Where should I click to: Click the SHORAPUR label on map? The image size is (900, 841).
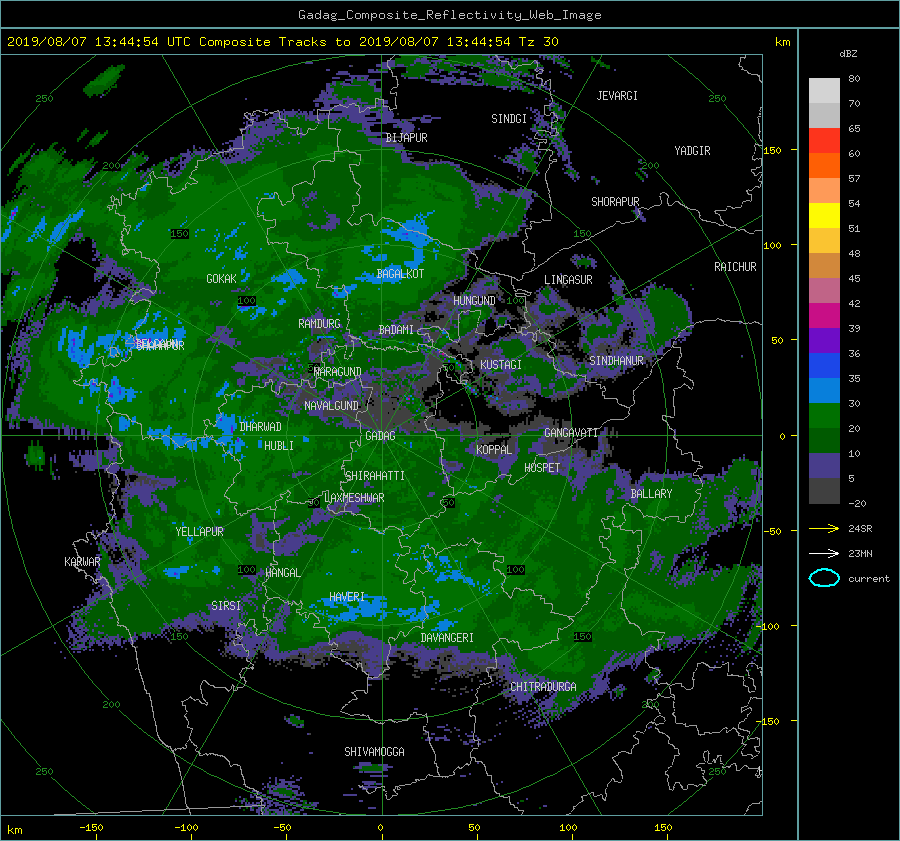(x=615, y=202)
